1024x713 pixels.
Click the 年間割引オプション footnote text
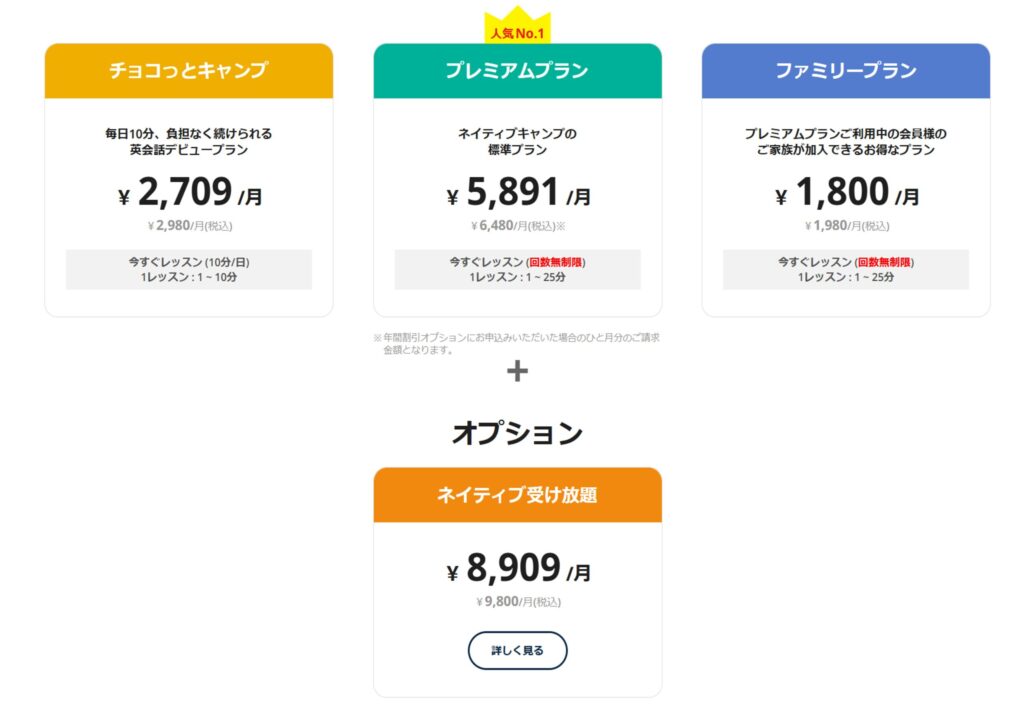(517, 343)
